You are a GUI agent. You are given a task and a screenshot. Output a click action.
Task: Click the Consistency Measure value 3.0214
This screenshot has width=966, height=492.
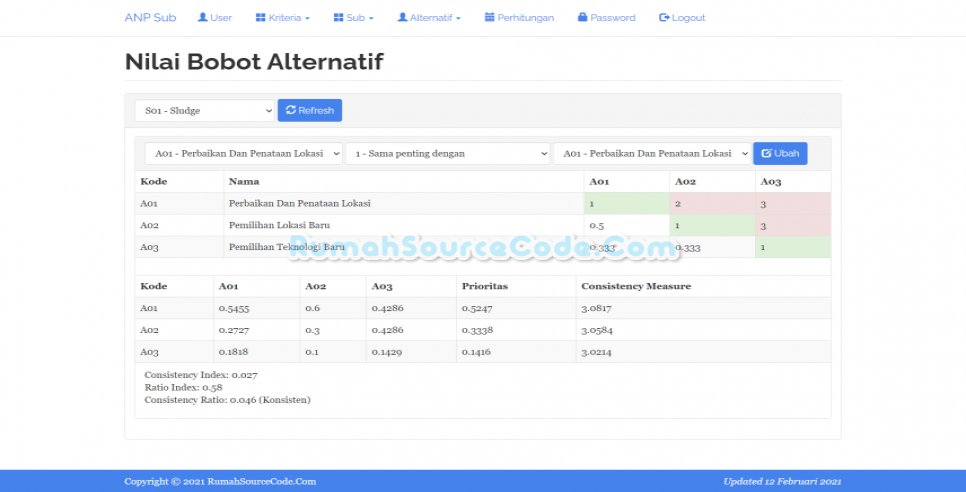coord(703,352)
